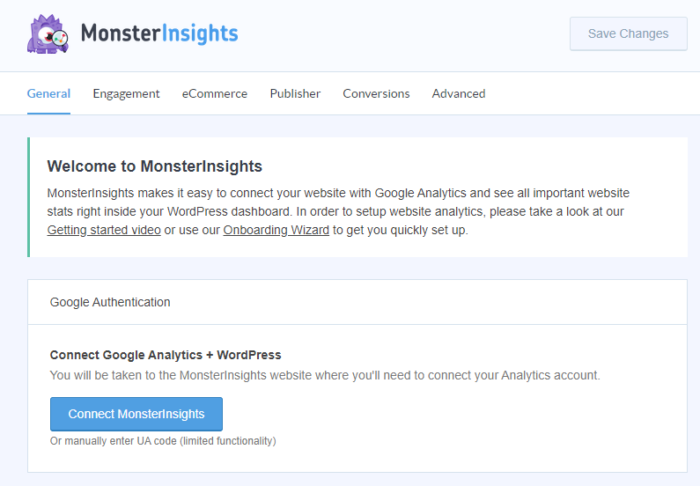Select the General tab
The height and width of the screenshot is (486, 700).
point(48,94)
